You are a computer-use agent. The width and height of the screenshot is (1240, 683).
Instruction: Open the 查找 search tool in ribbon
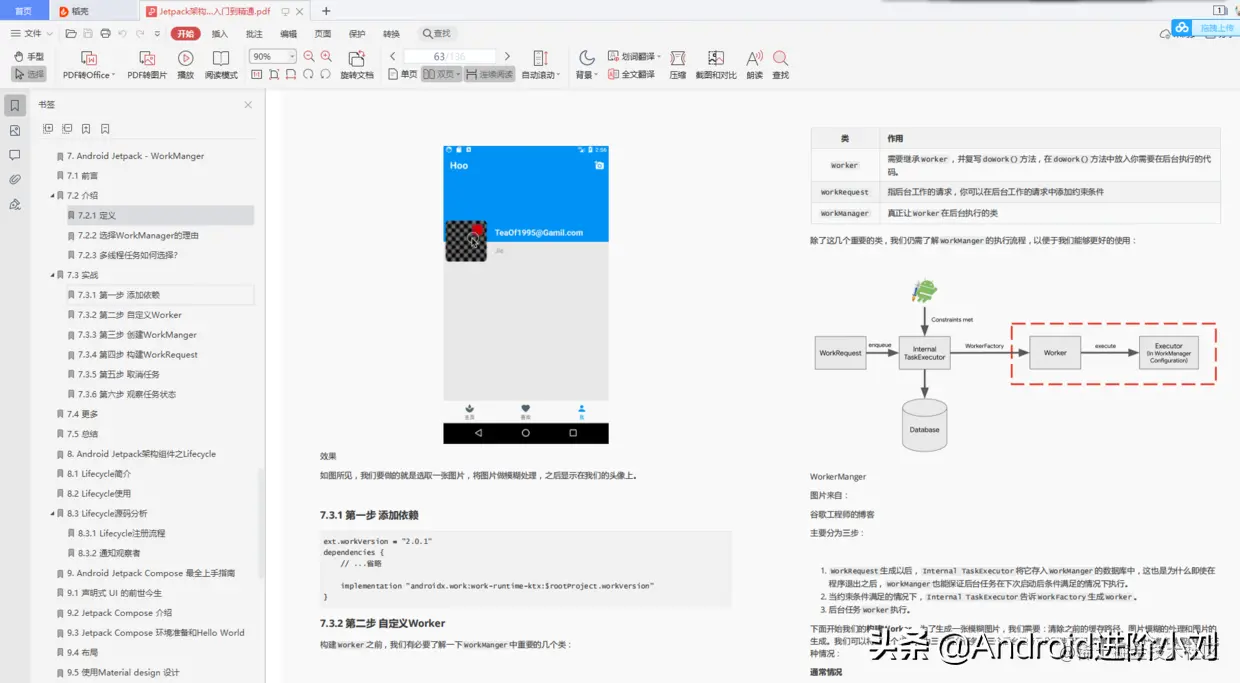pos(781,65)
